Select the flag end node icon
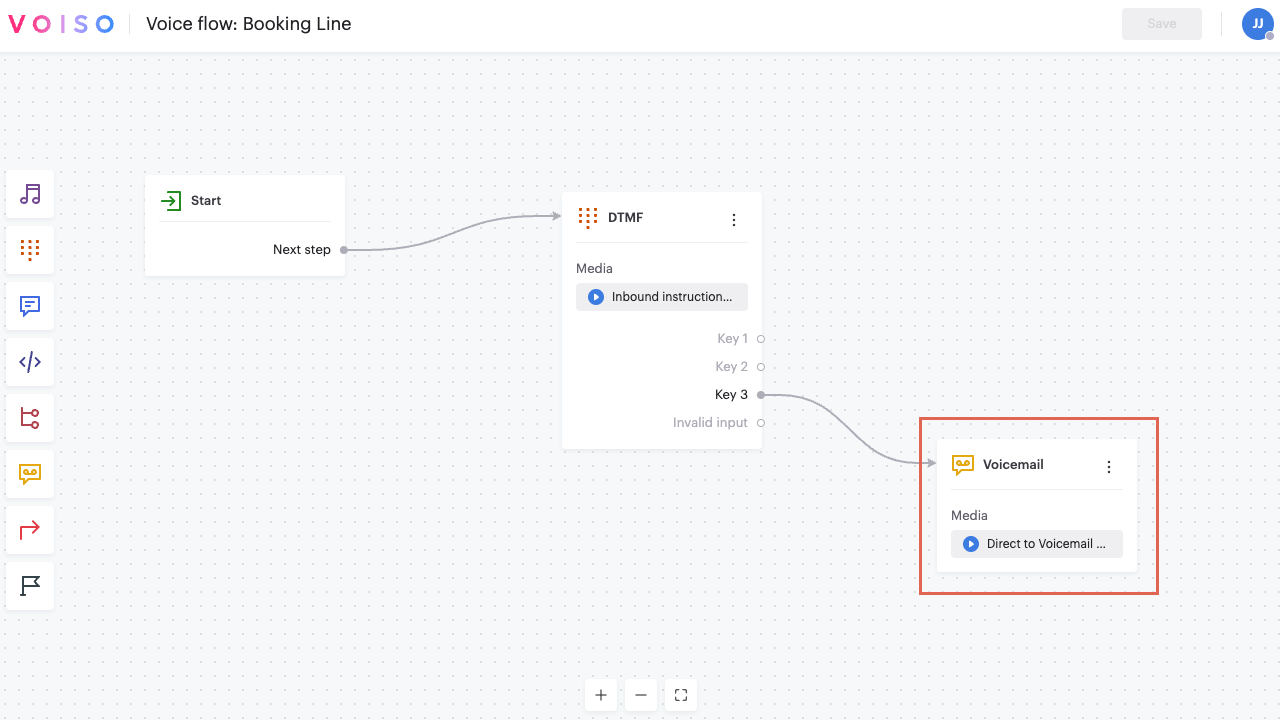Viewport: 1280px width, 720px height. tap(30, 586)
